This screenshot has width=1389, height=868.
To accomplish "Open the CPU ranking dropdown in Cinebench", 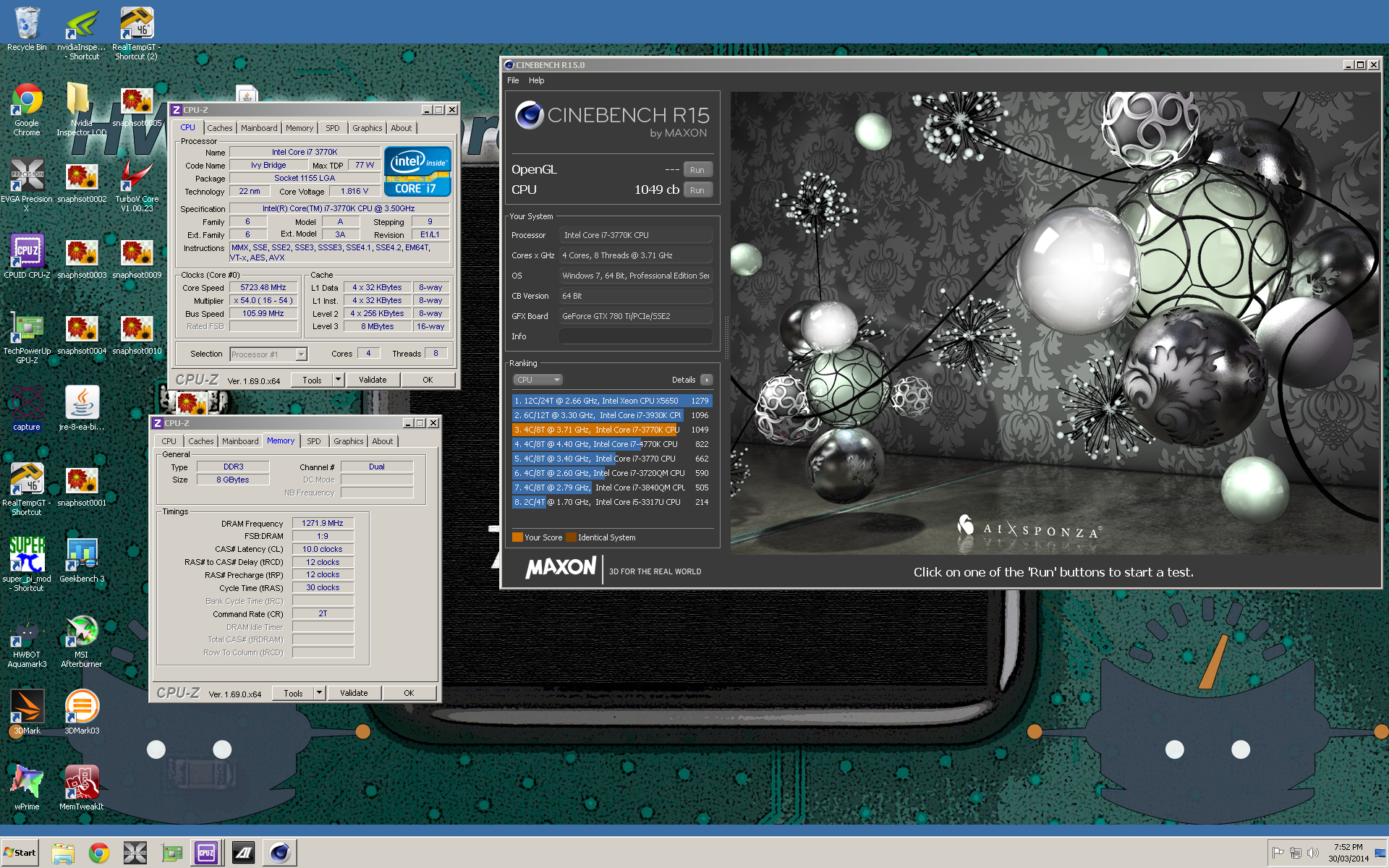I will pyautogui.click(x=538, y=380).
